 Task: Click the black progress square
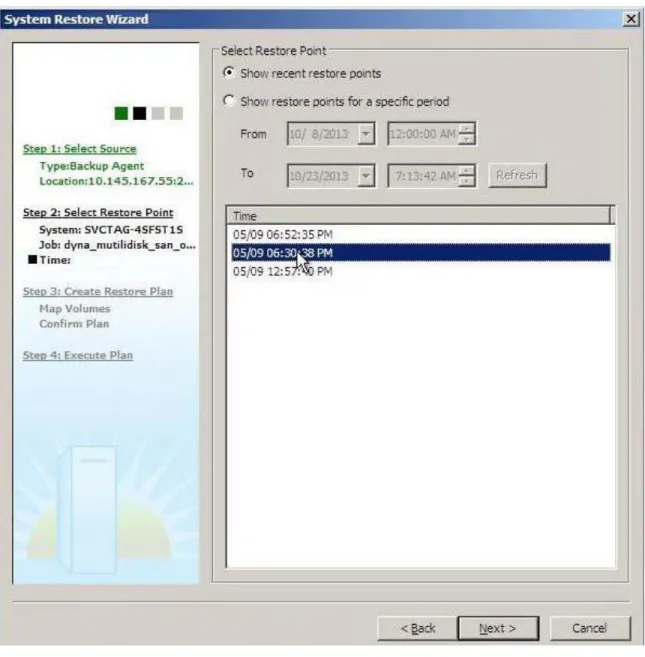140,113
